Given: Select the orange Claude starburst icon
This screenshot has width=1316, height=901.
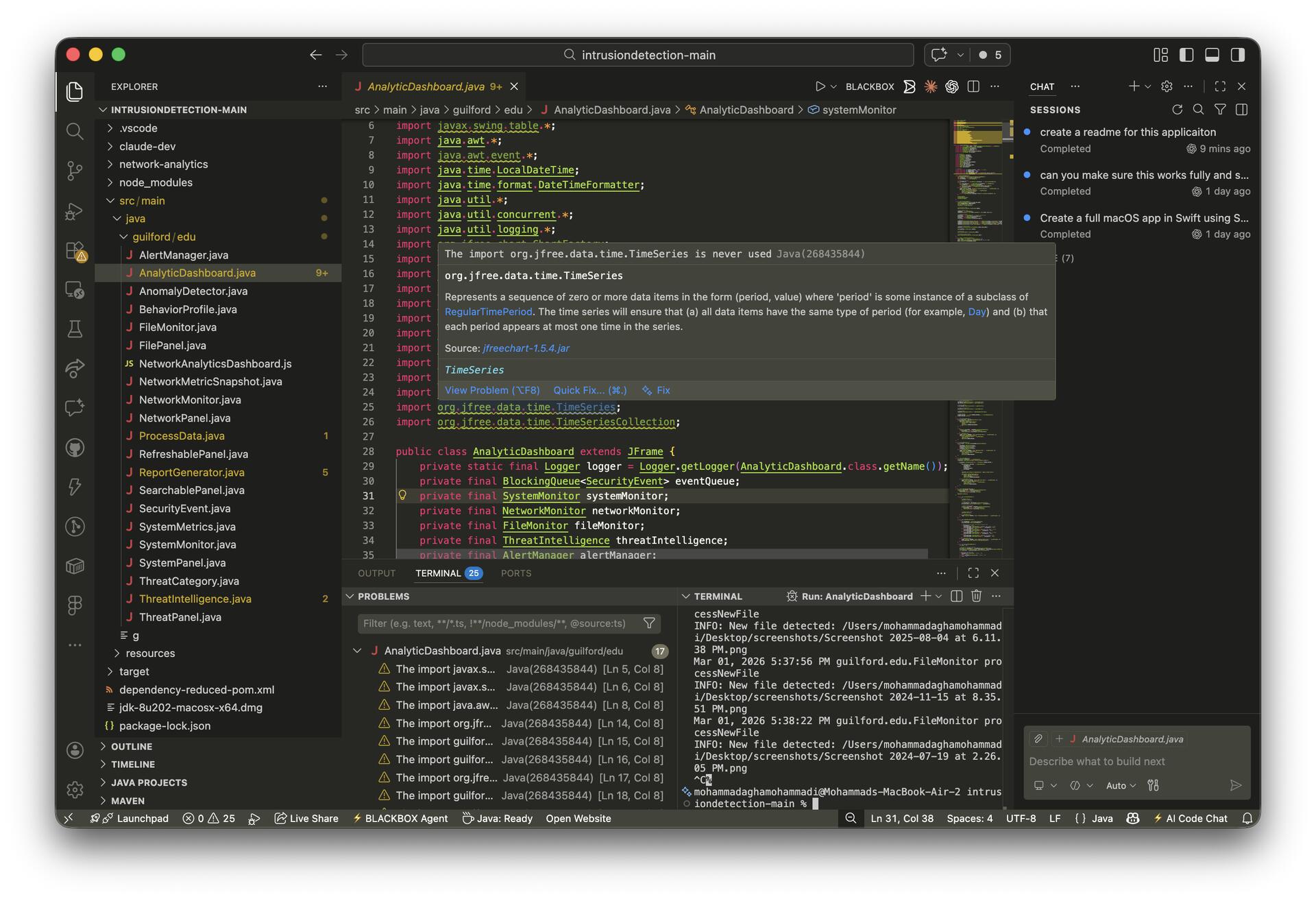Looking at the screenshot, I should click(x=931, y=86).
